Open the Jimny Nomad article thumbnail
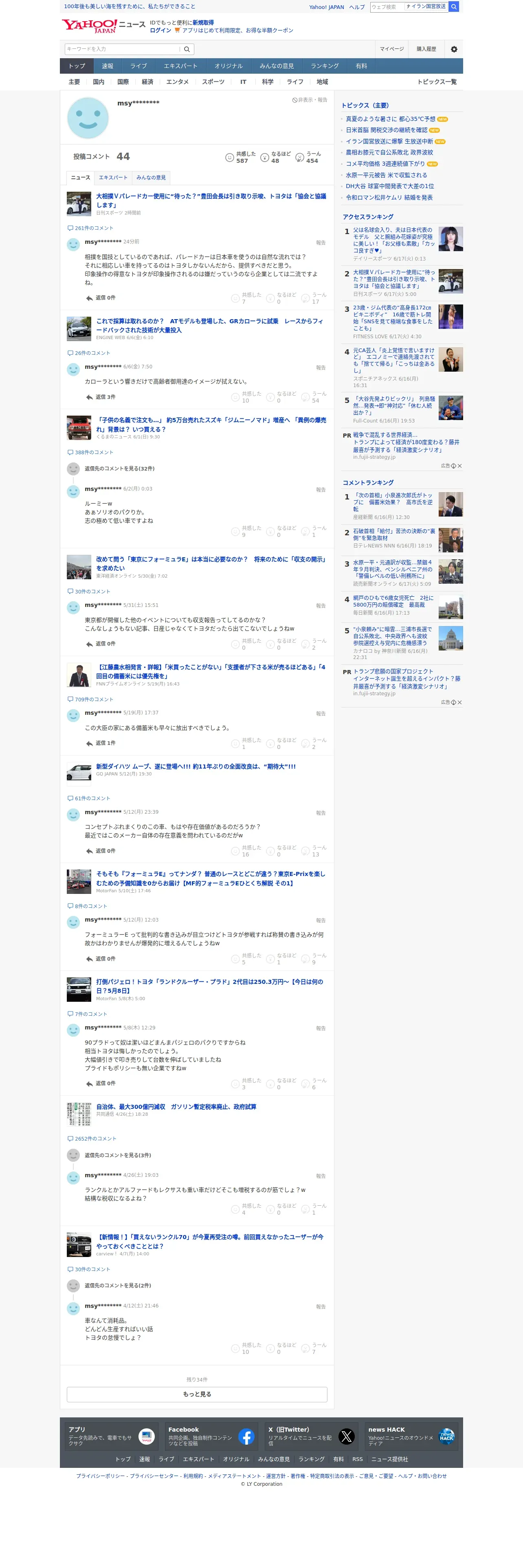The width and height of the screenshot is (523, 1568). (79, 428)
